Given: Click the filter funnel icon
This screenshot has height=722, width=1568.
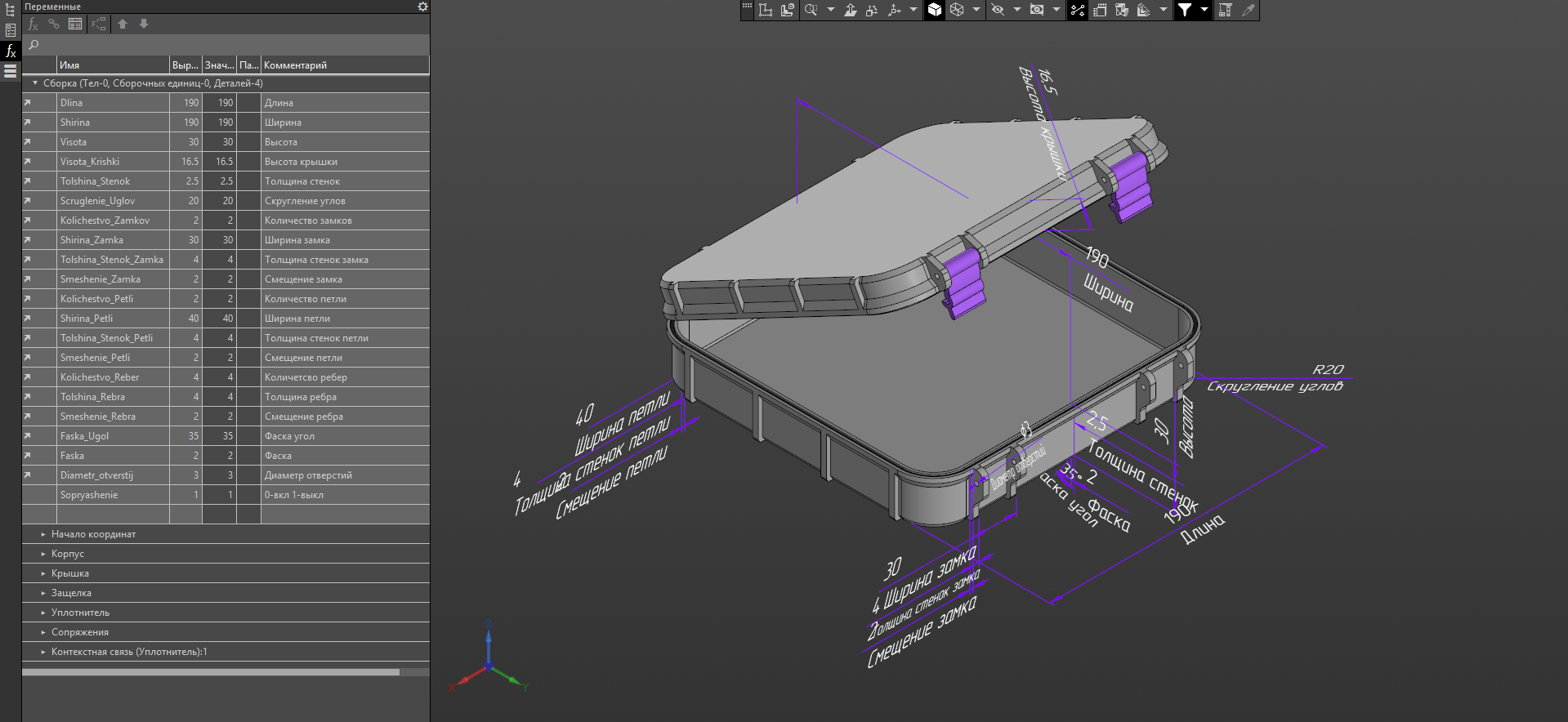Looking at the screenshot, I should click(x=1185, y=10).
